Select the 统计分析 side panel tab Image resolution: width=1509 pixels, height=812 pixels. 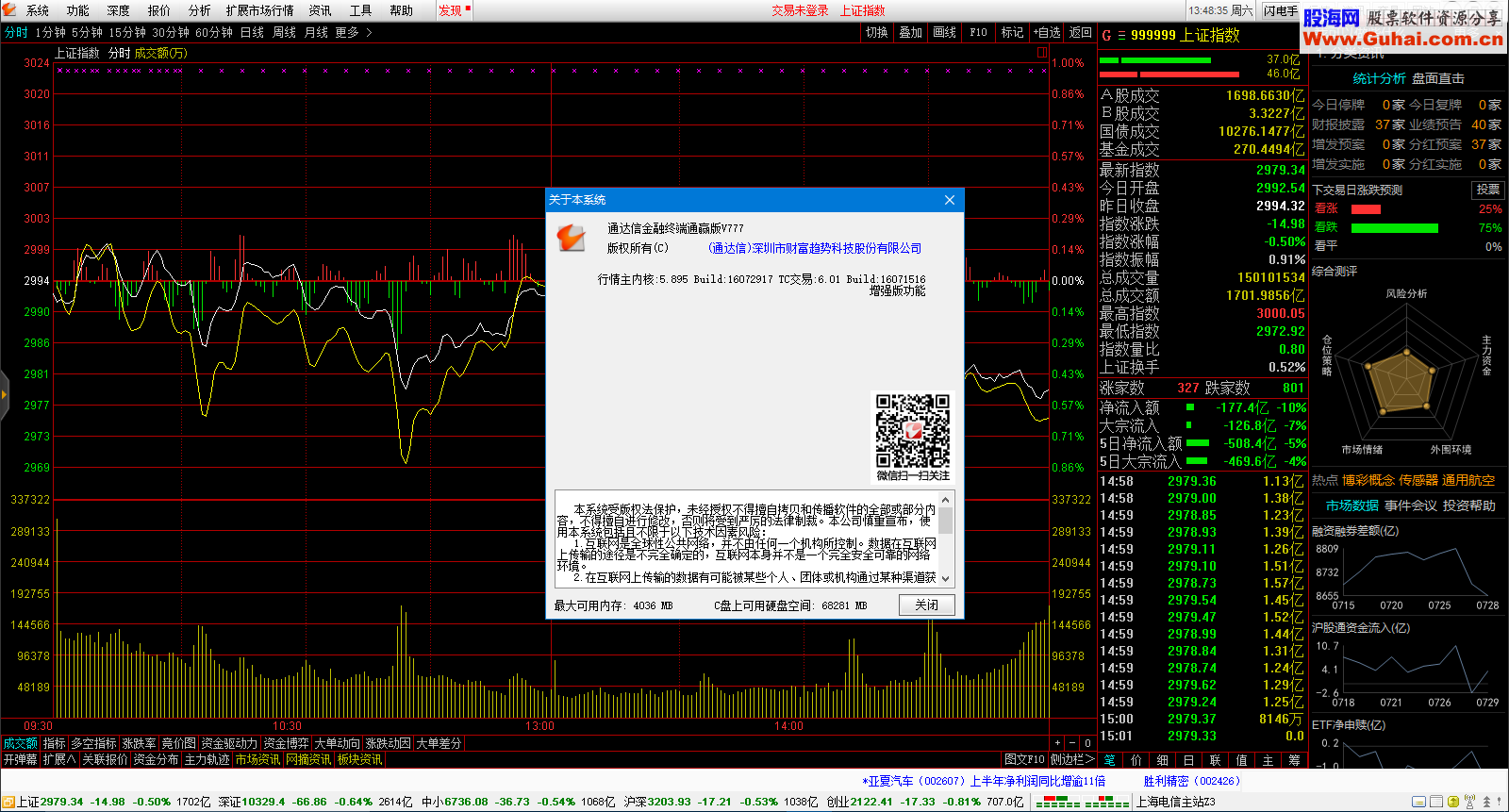click(x=1379, y=78)
